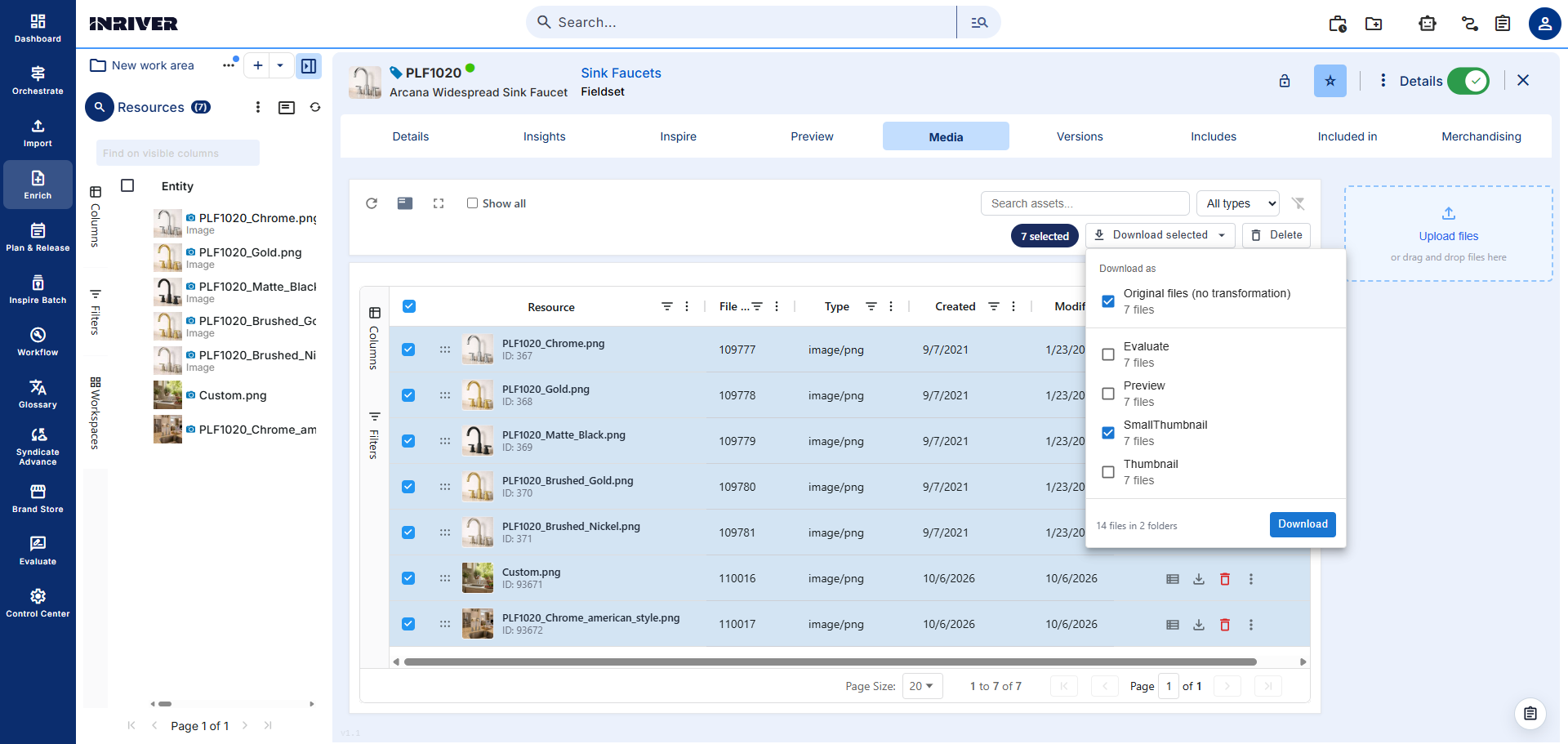Check the Evaluate download option

coord(1108,354)
